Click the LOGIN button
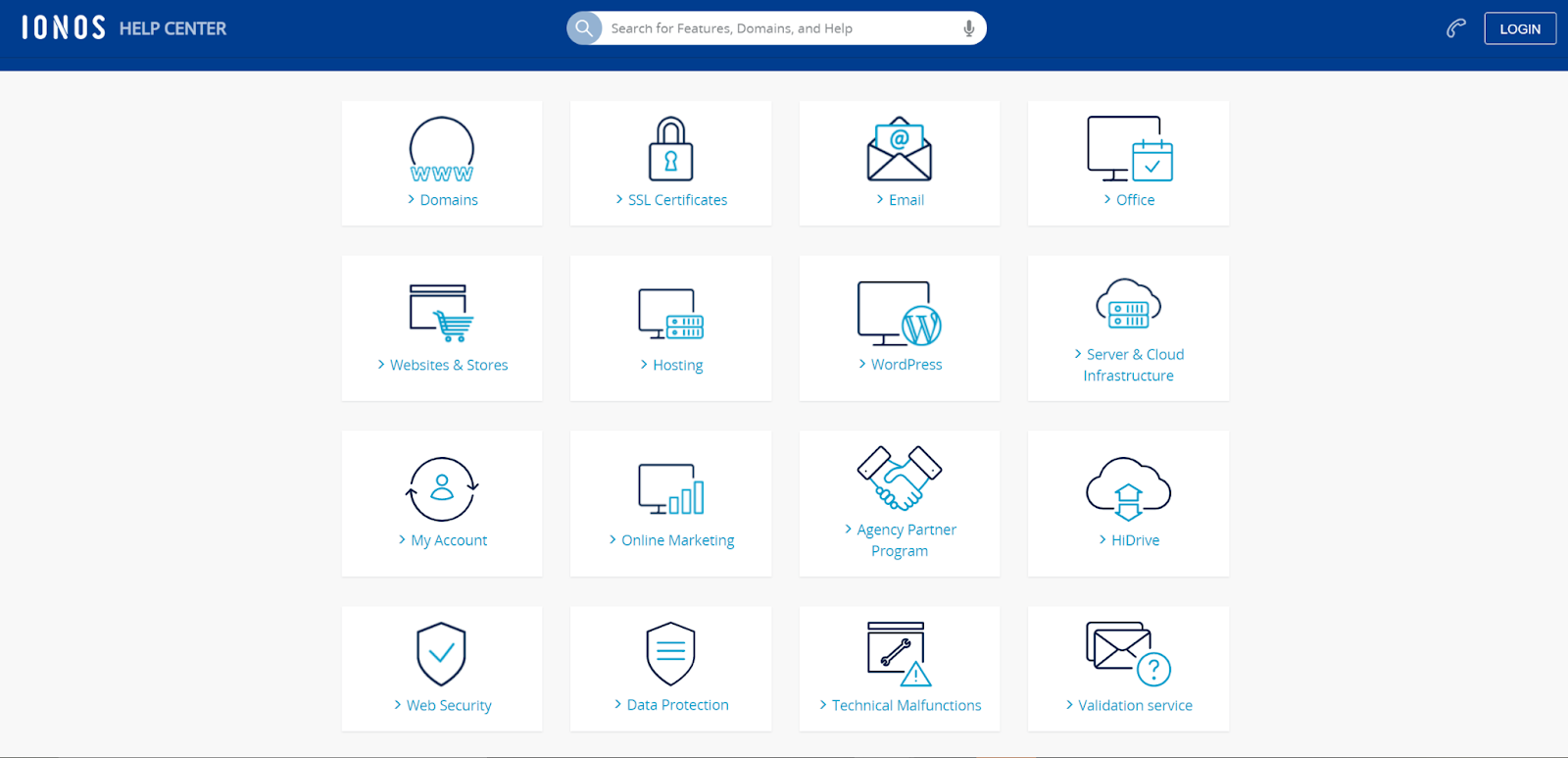1568x758 pixels. pyautogui.click(x=1520, y=28)
